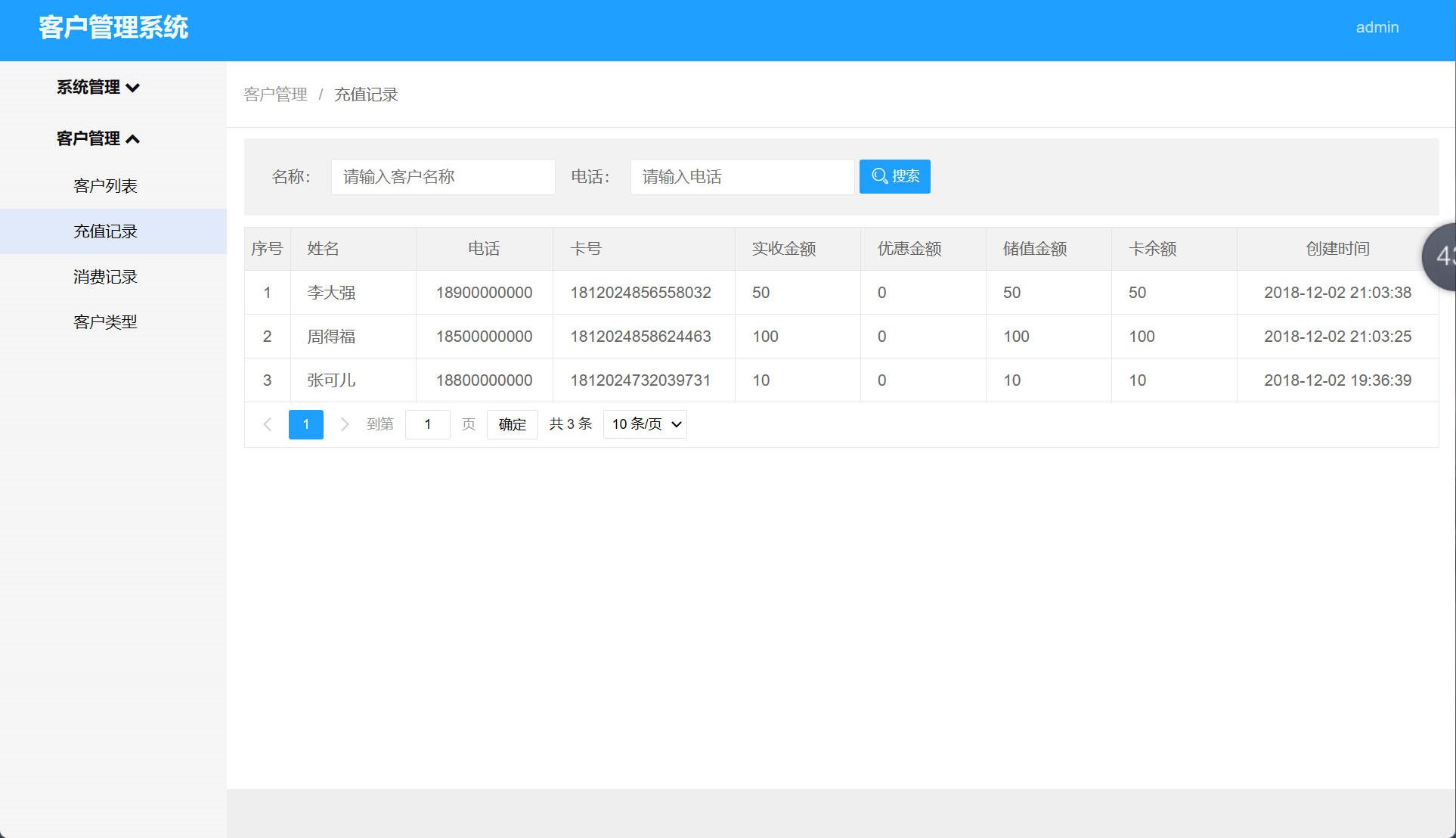Click the 搜索 button

[x=894, y=176]
